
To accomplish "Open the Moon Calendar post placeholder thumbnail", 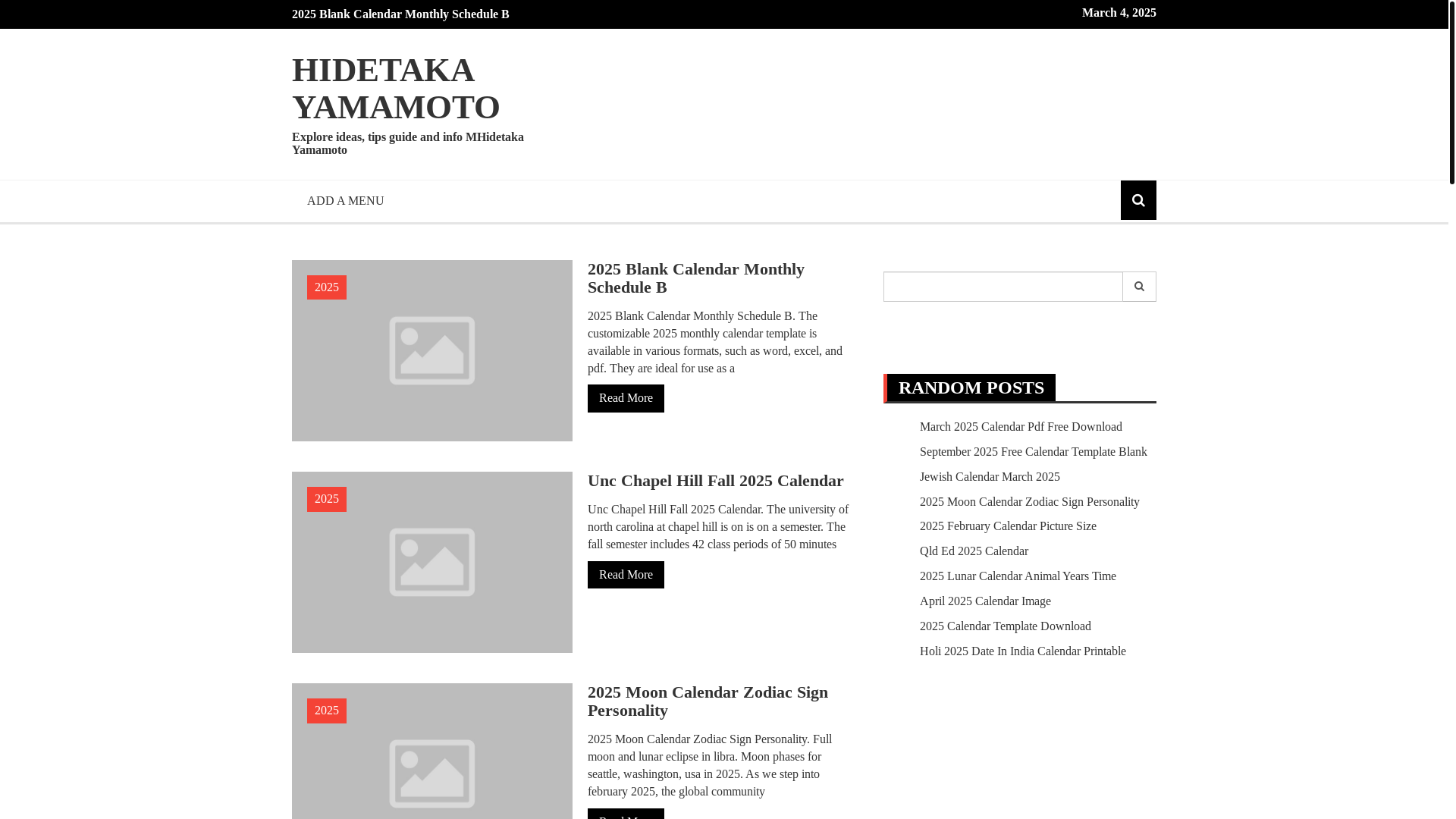I will click(432, 751).
